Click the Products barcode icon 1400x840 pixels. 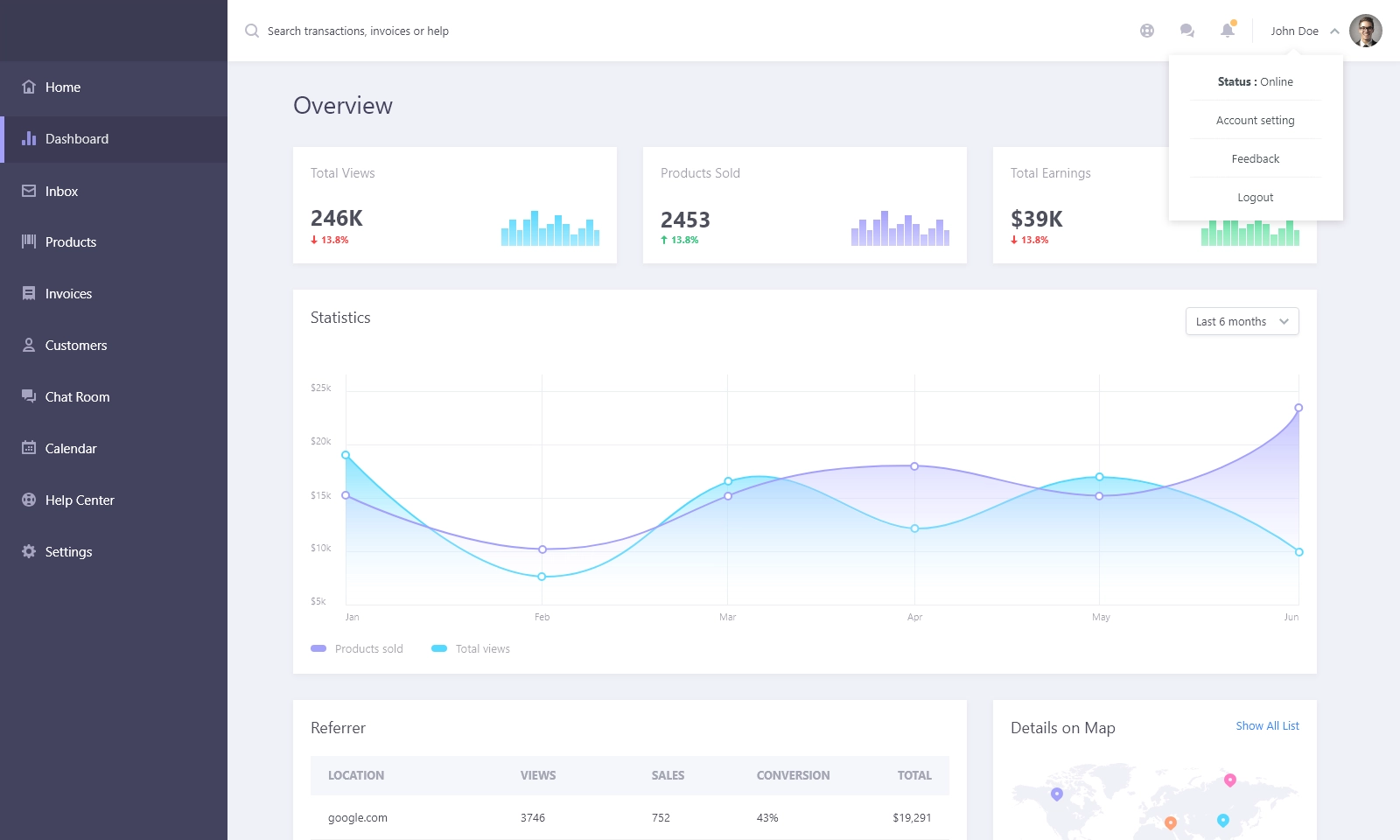point(29,241)
